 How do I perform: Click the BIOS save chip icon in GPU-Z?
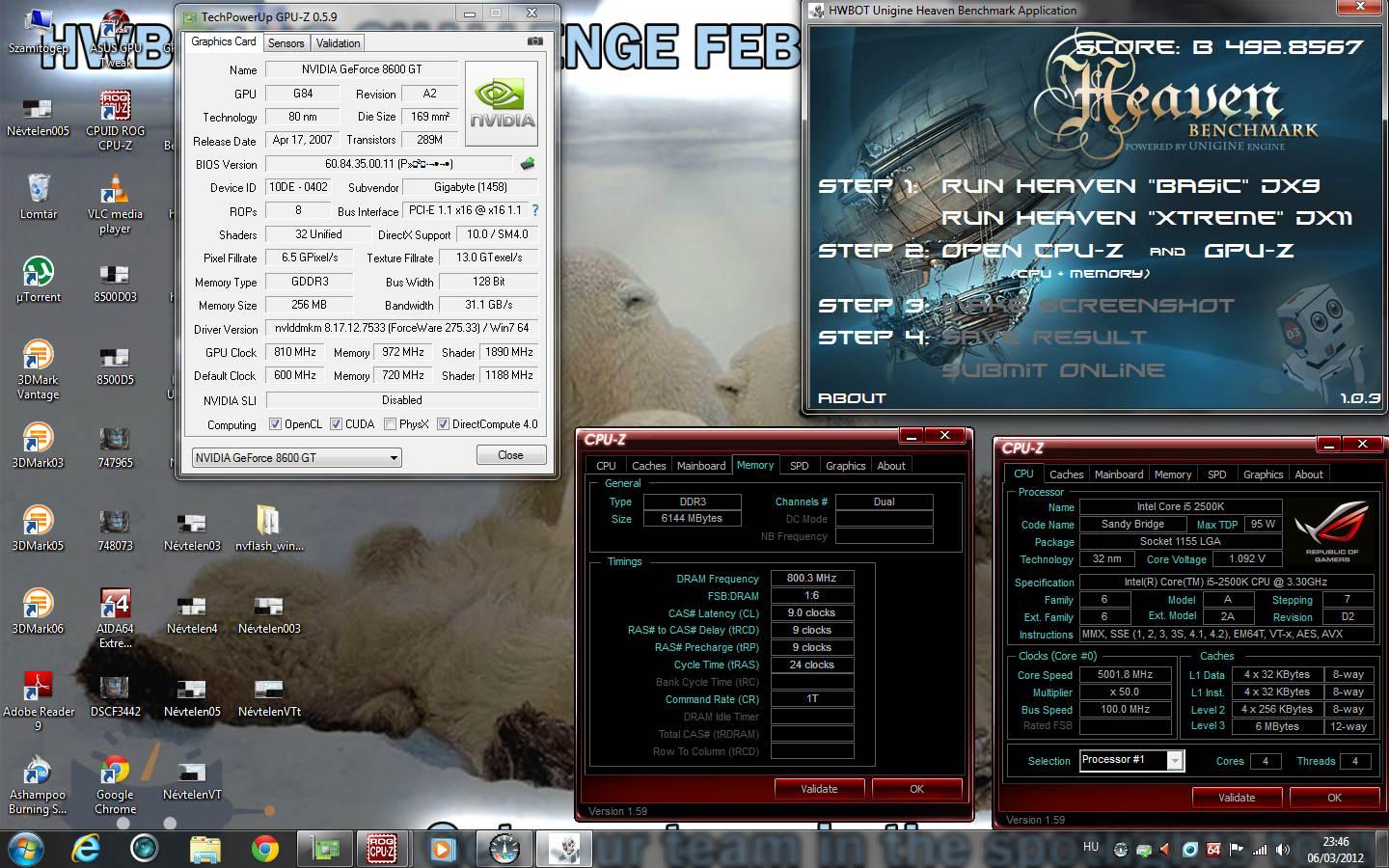(528, 164)
